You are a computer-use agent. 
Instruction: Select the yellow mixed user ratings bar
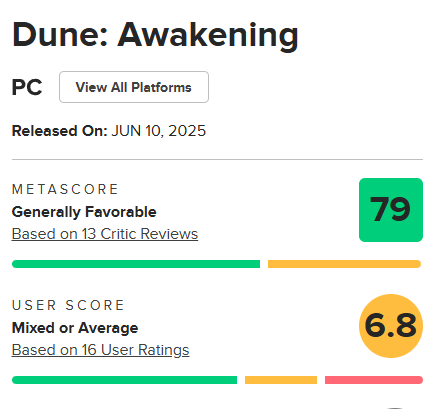point(281,380)
